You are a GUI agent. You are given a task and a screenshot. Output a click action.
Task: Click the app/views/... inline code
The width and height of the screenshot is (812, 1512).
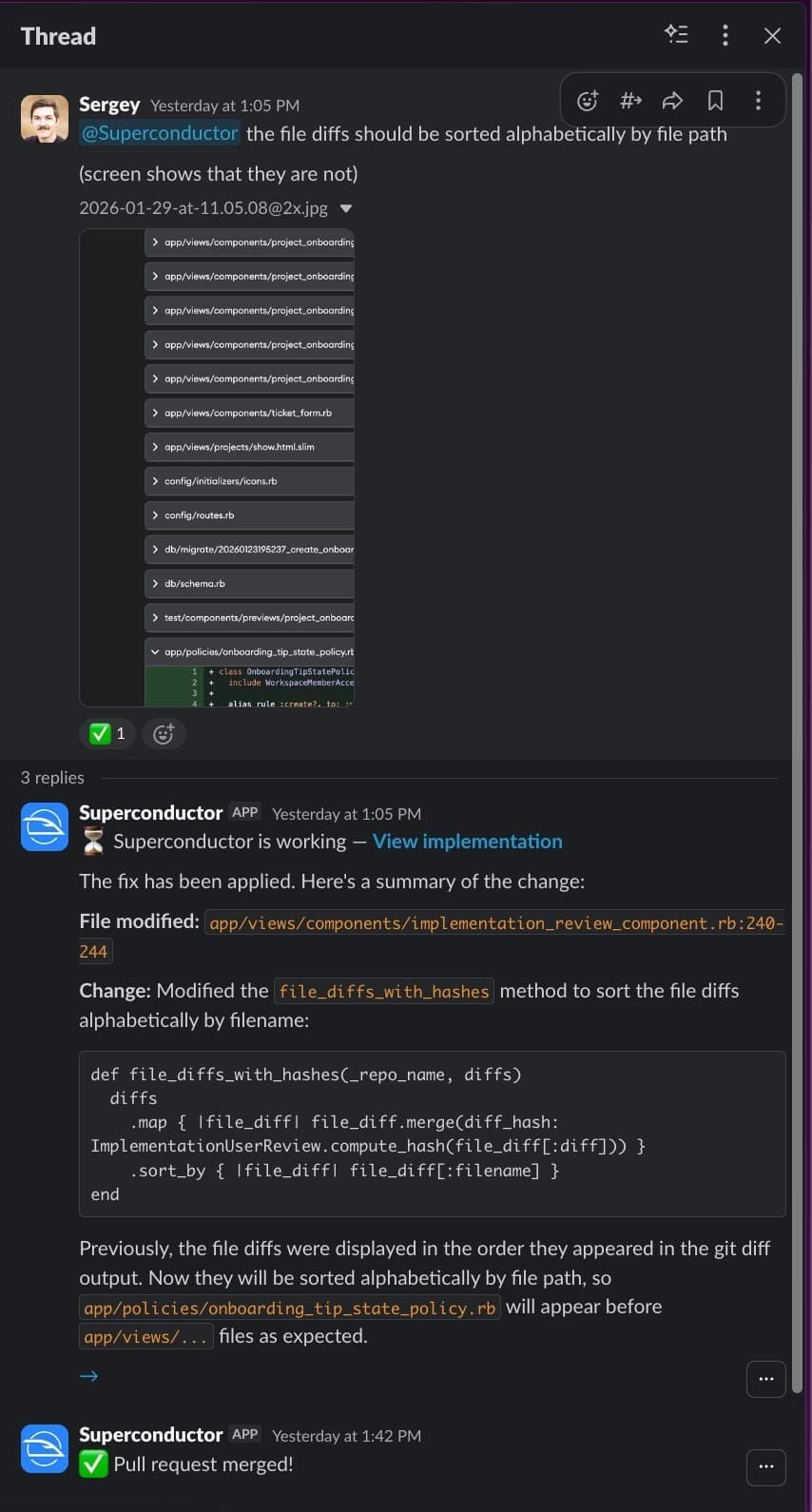pyautogui.click(x=145, y=1337)
